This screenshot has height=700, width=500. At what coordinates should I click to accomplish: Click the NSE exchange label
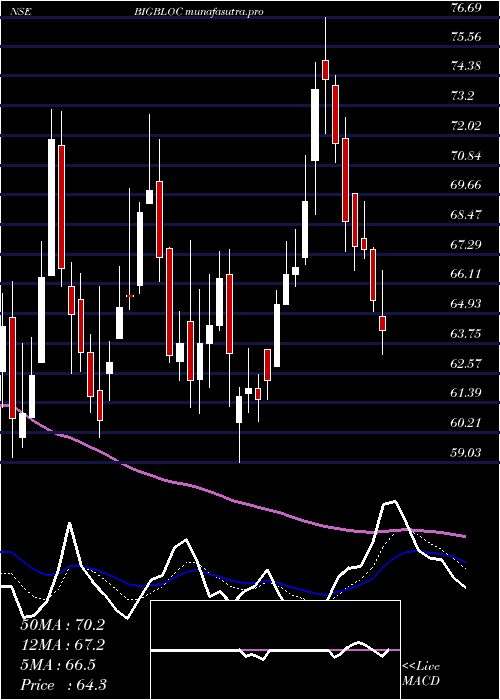pos(21,12)
